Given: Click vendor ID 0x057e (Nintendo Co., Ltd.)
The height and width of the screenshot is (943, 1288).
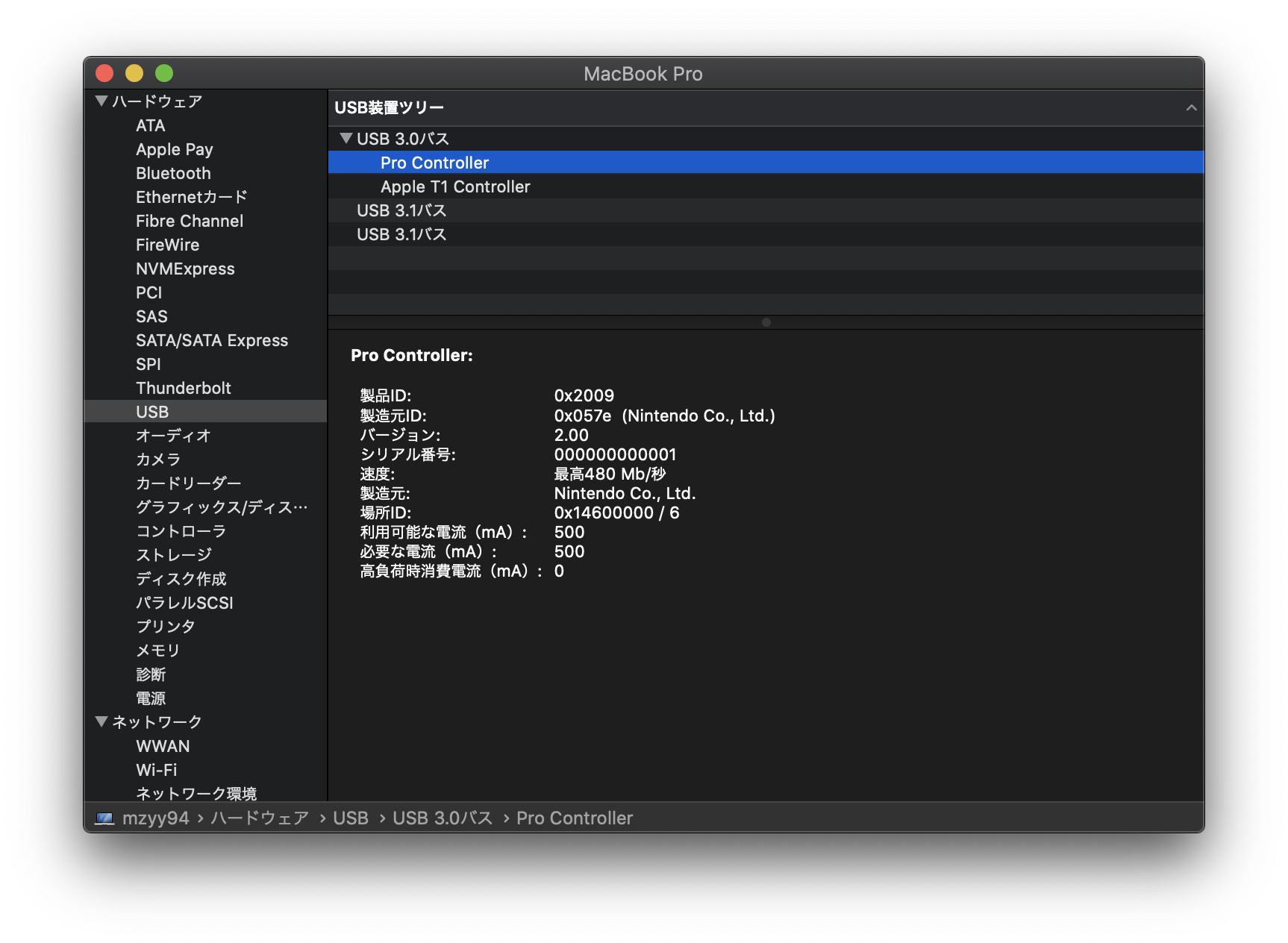Looking at the screenshot, I should pos(665,416).
